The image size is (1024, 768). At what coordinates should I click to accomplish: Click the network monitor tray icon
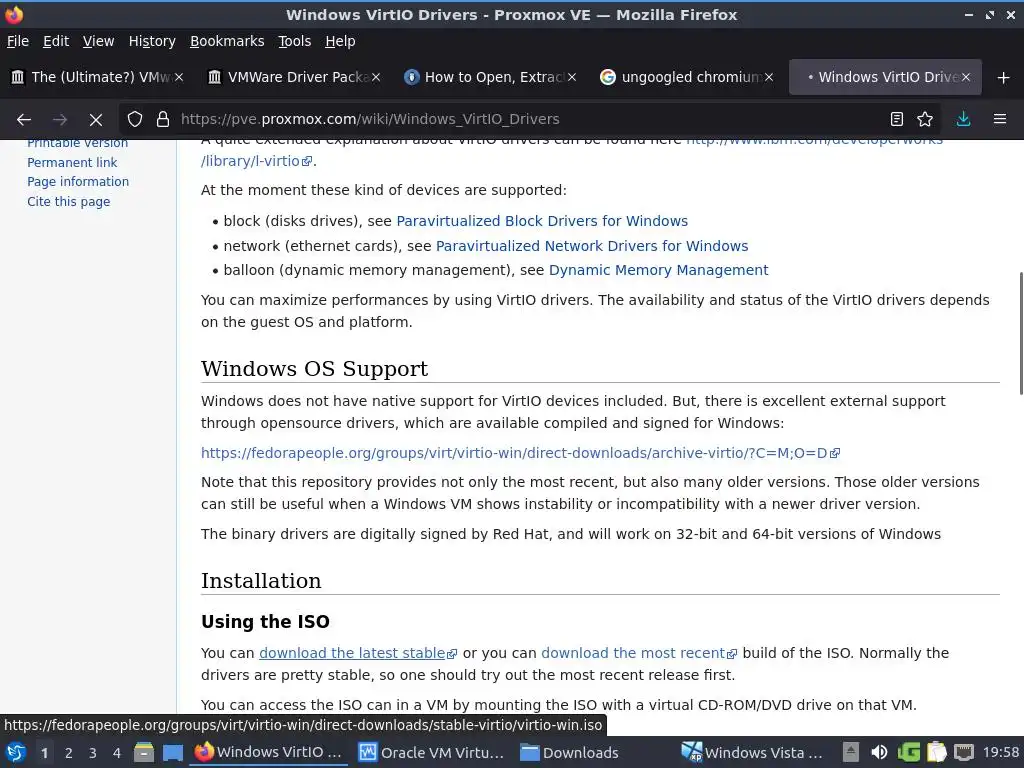964,752
